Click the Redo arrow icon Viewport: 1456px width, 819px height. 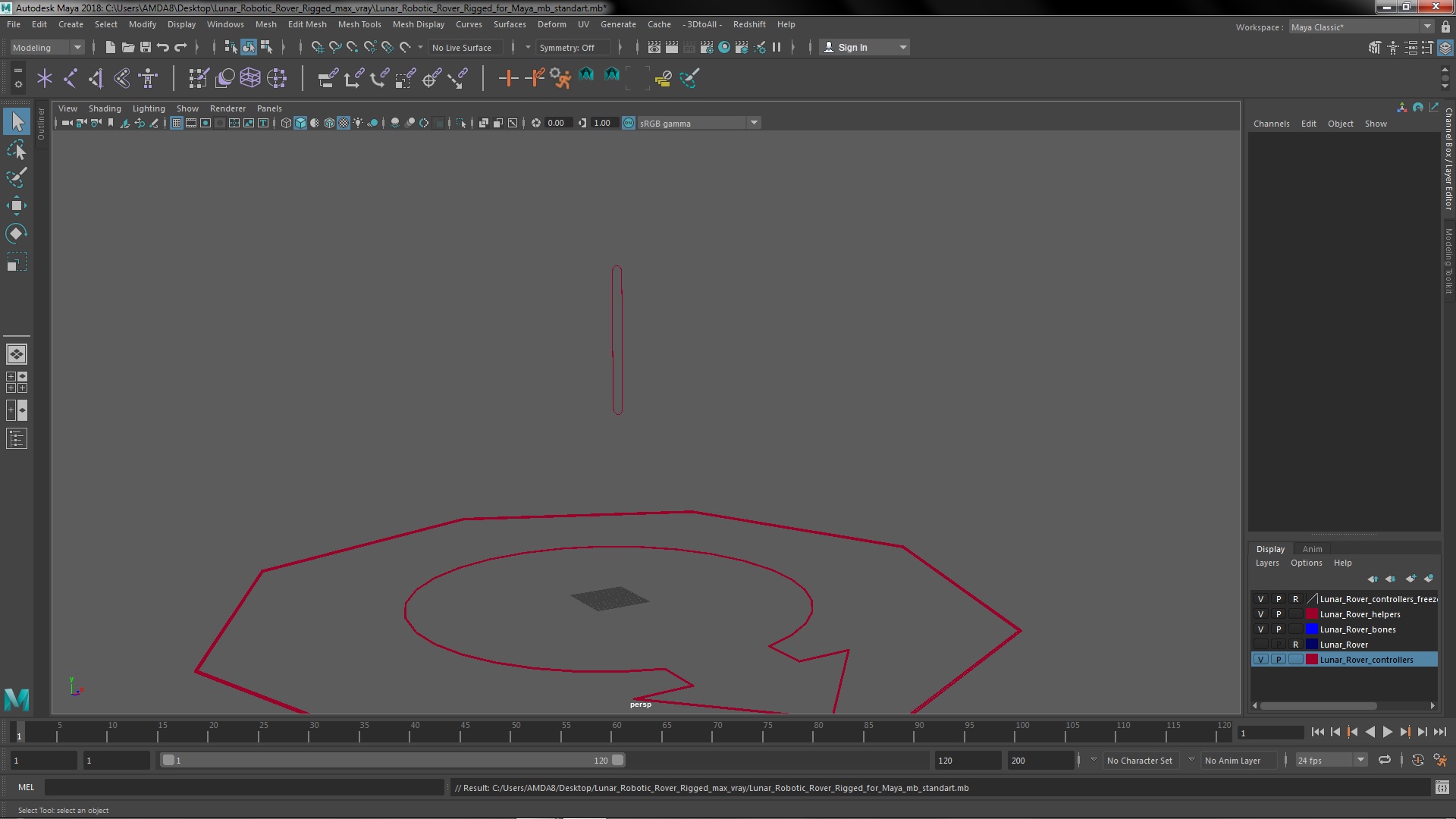(180, 47)
